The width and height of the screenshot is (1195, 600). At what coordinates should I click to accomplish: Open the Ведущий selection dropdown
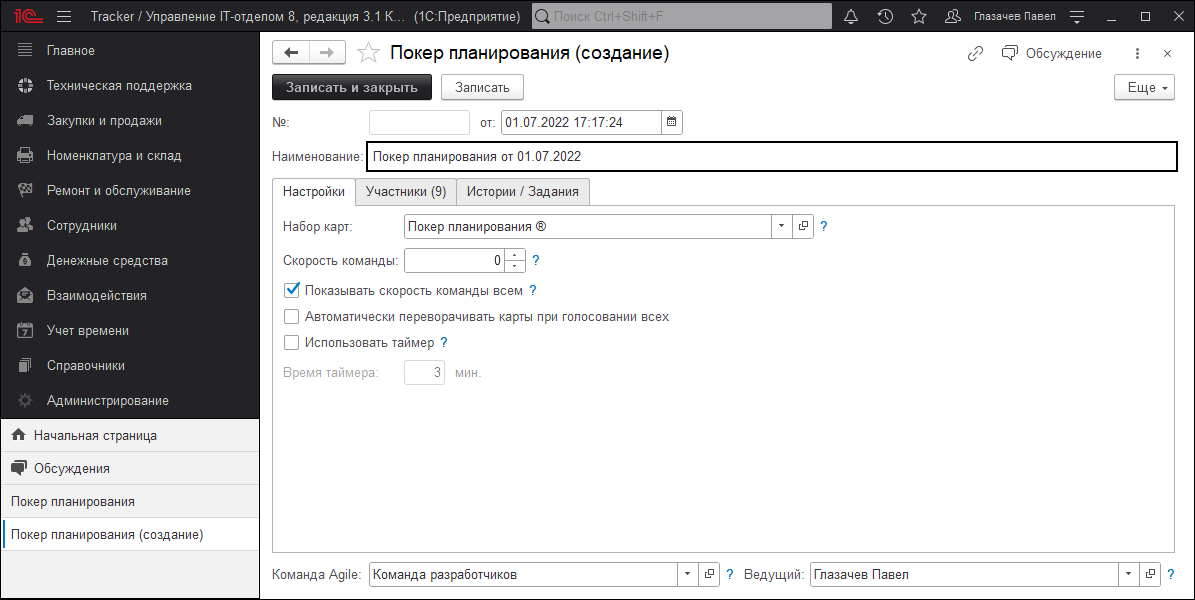click(1127, 574)
